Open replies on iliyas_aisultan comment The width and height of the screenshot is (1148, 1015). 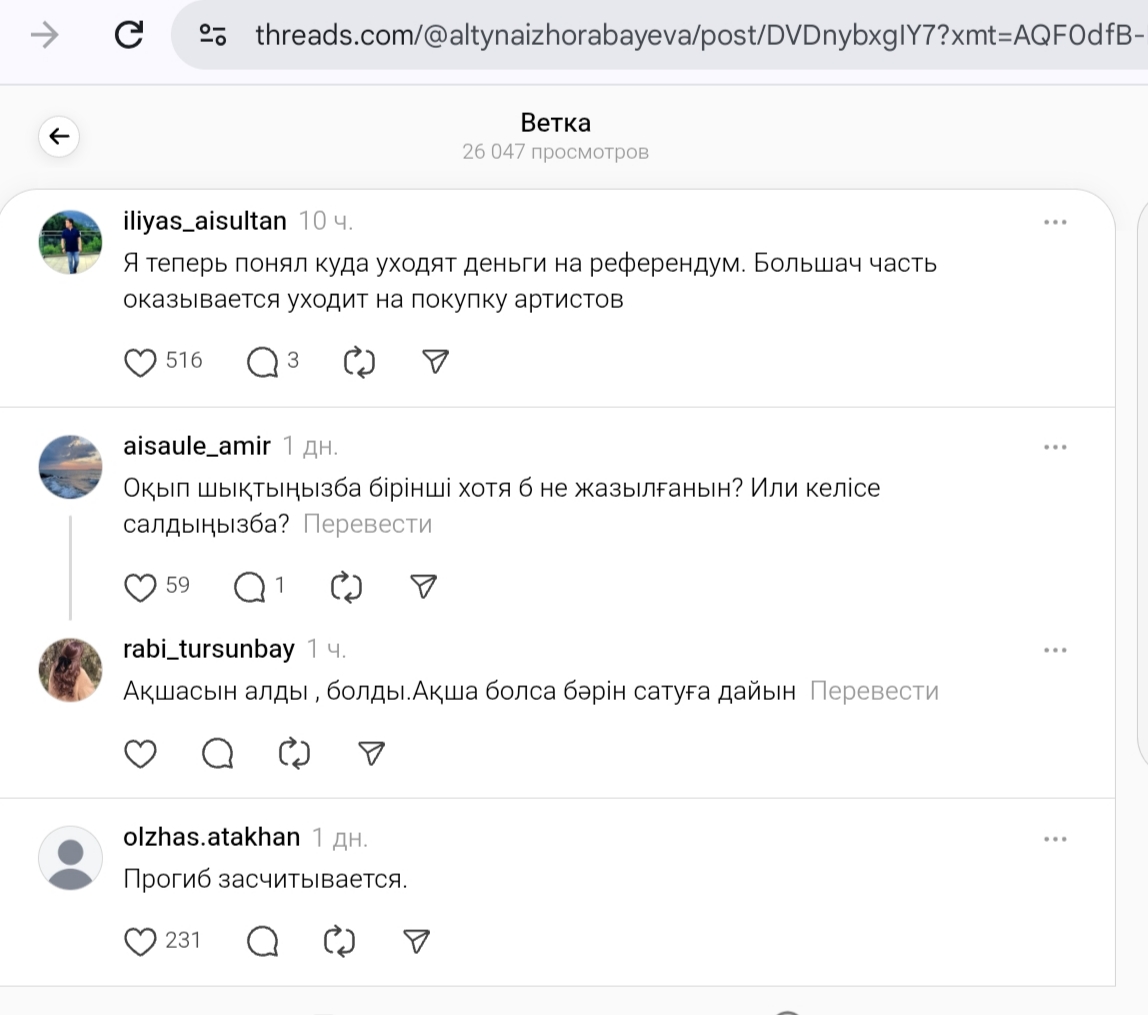click(x=263, y=362)
